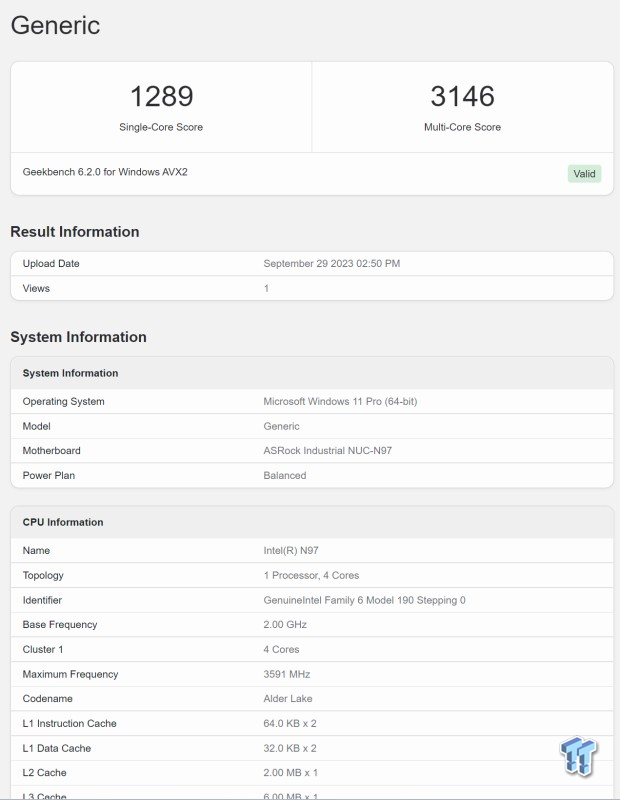Click the System Information table header
This screenshot has height=800, width=620.
click(70, 373)
